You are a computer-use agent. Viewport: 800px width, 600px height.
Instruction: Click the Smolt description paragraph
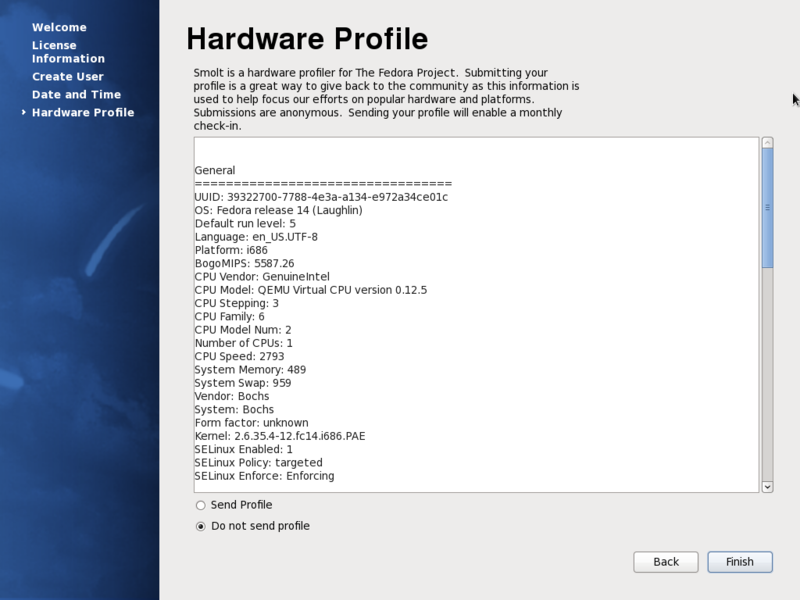(x=386, y=99)
